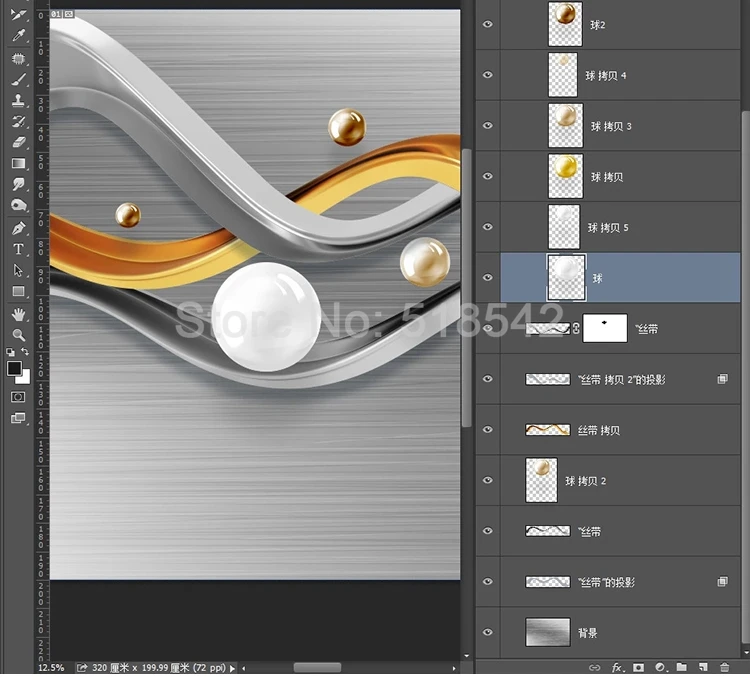Select the 球 拷贝 3 layer name
Screen dimensions: 750x684
[x=611, y=126]
